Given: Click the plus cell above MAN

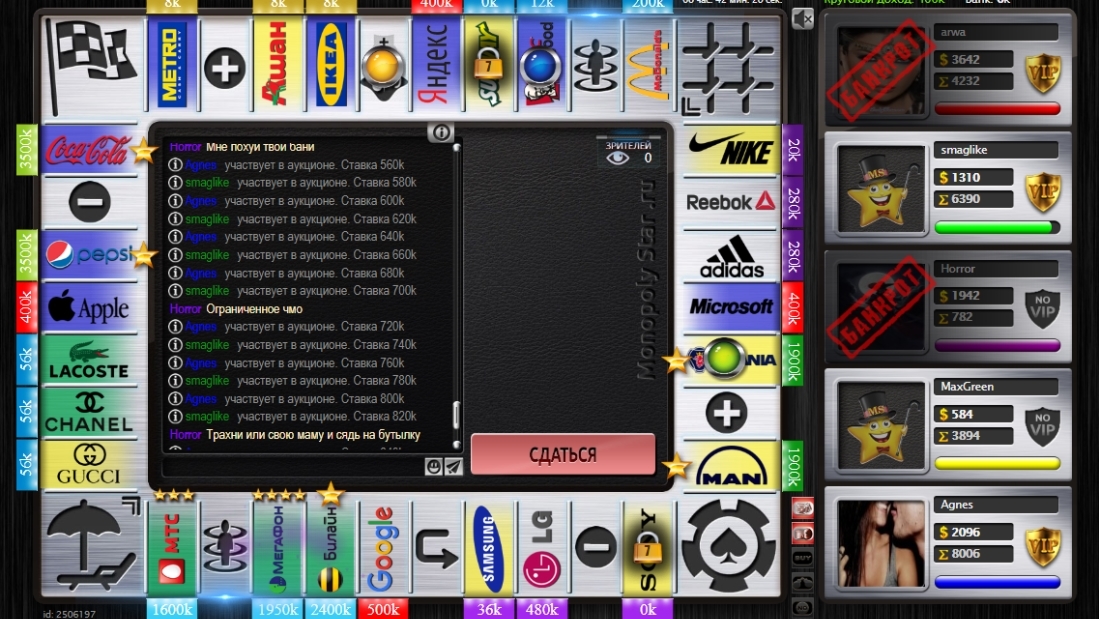Looking at the screenshot, I should tap(727, 412).
